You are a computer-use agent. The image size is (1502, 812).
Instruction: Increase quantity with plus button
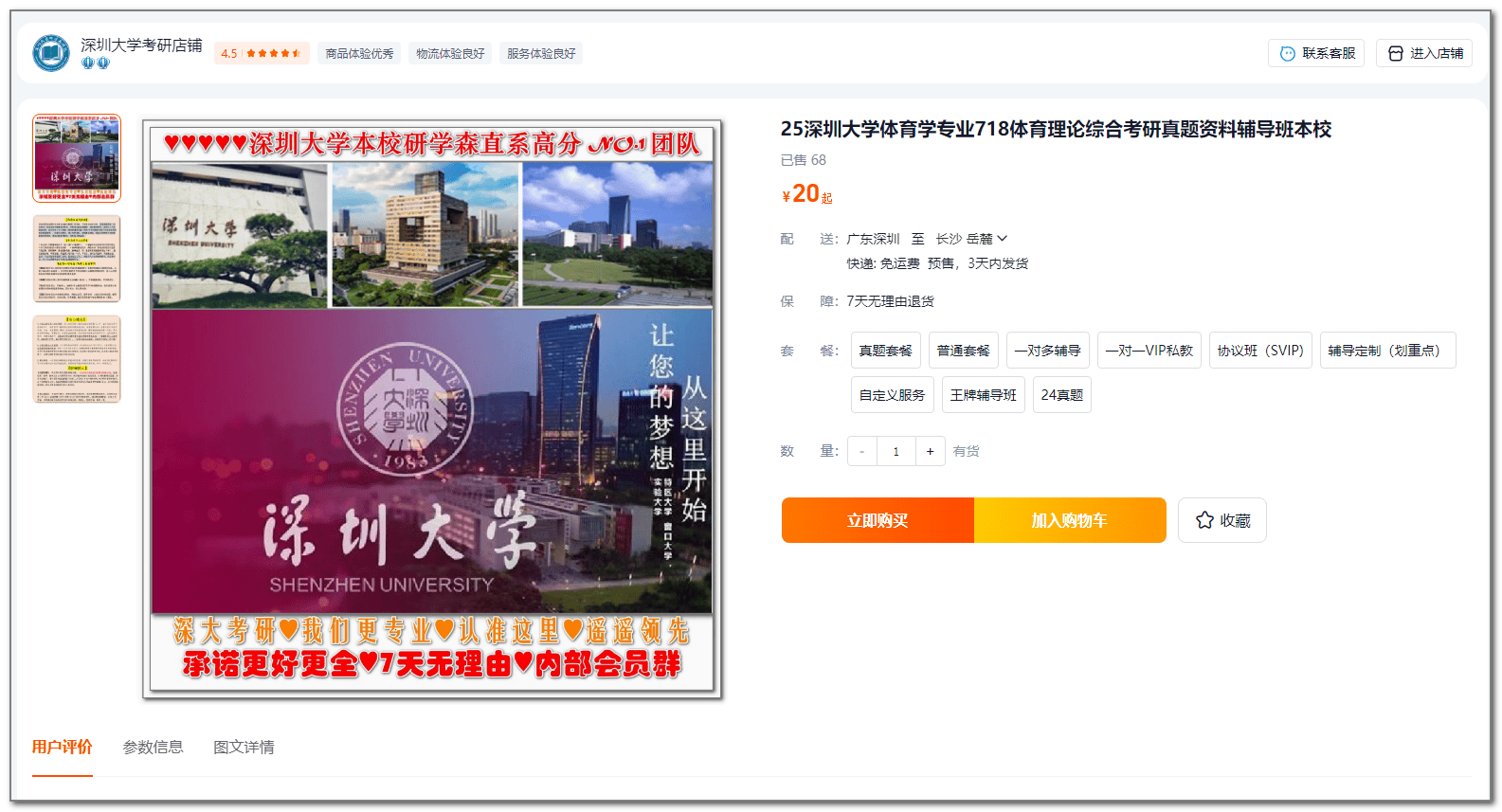931,451
